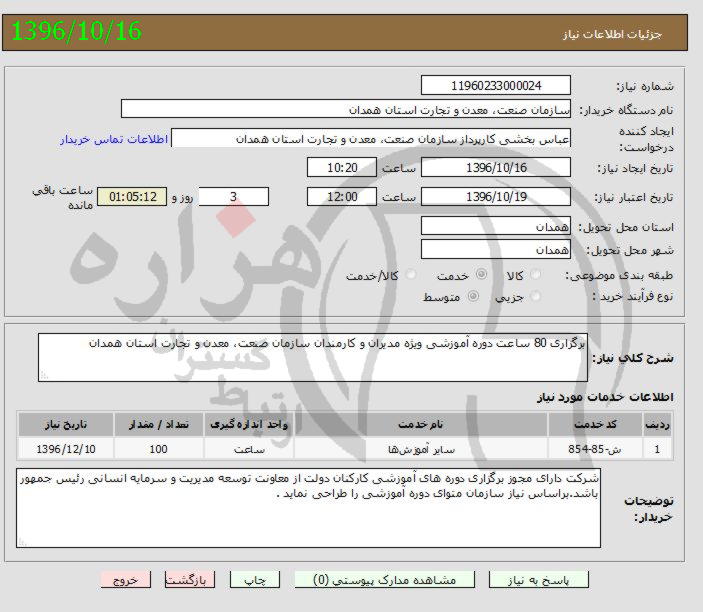
Task: Click creation date field 1396/10/16
Action: (496, 167)
